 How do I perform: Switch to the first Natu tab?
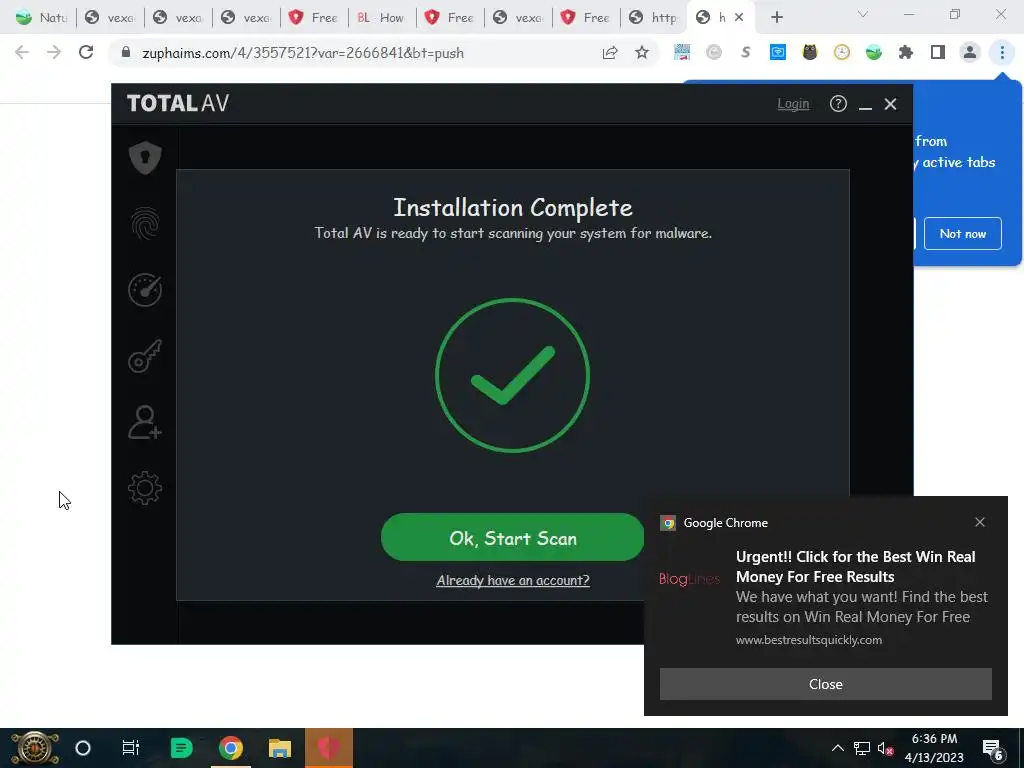42,18
